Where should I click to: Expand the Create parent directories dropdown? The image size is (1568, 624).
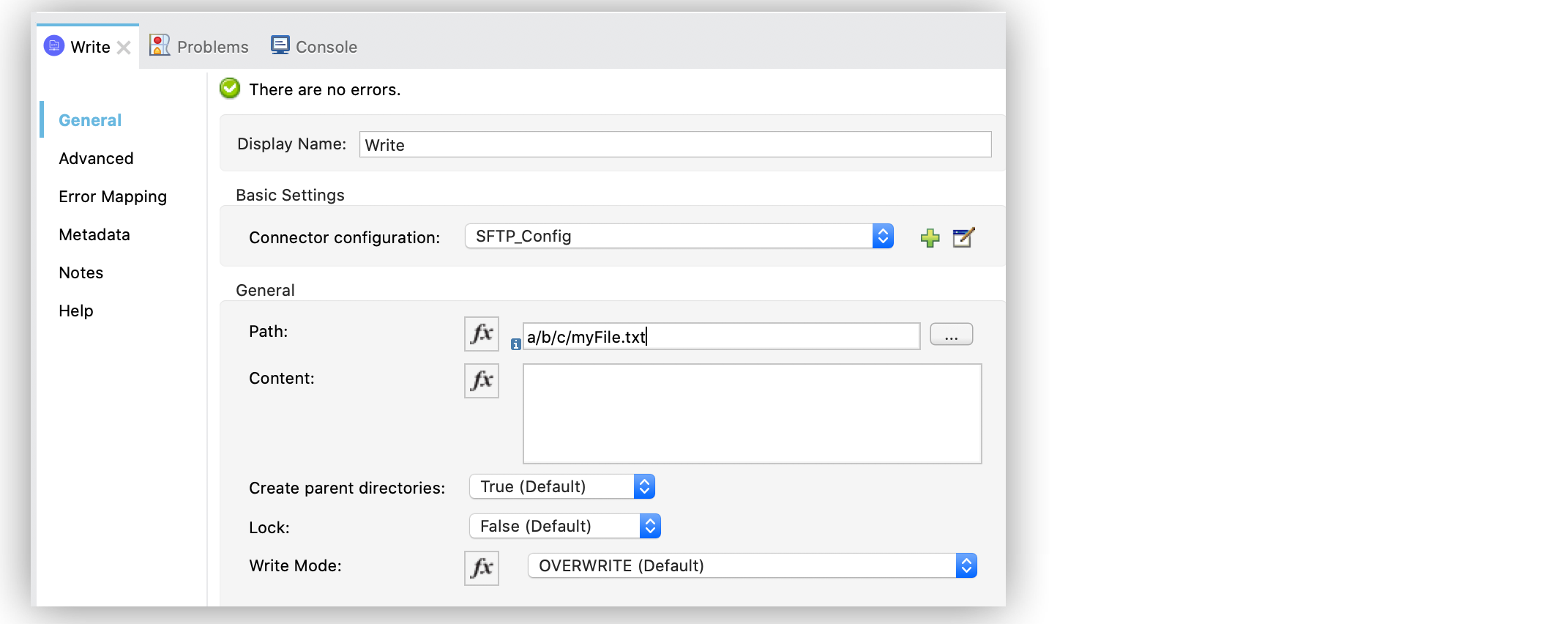point(643,486)
